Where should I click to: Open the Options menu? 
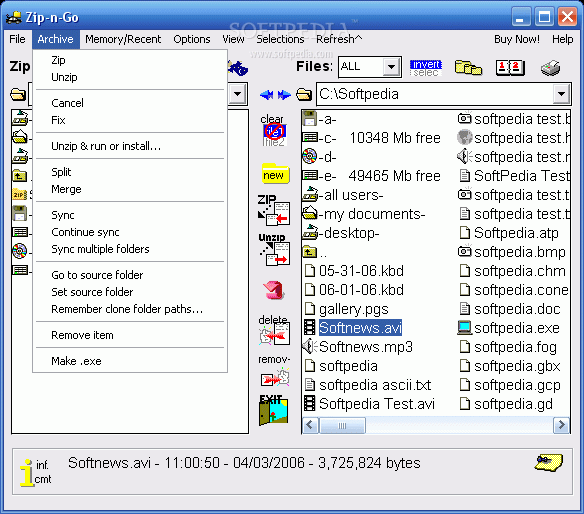pos(192,39)
